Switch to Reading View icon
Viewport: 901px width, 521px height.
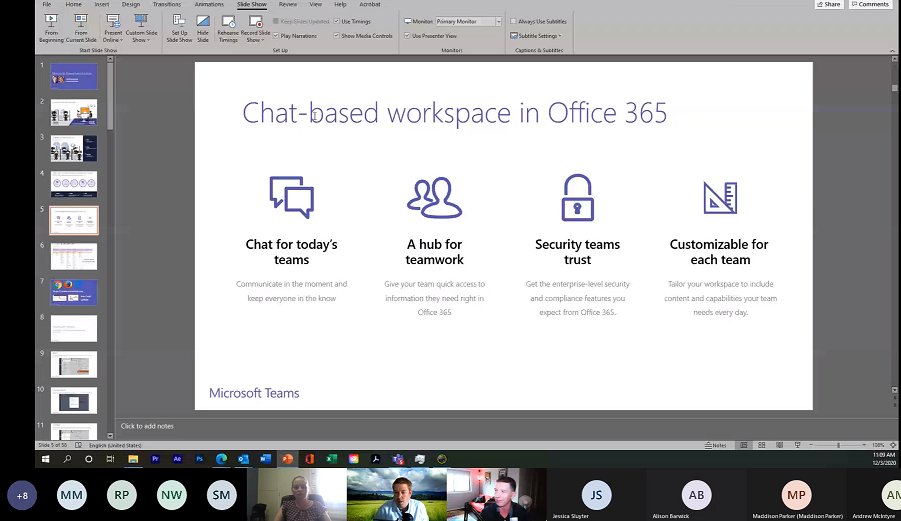click(x=779, y=445)
